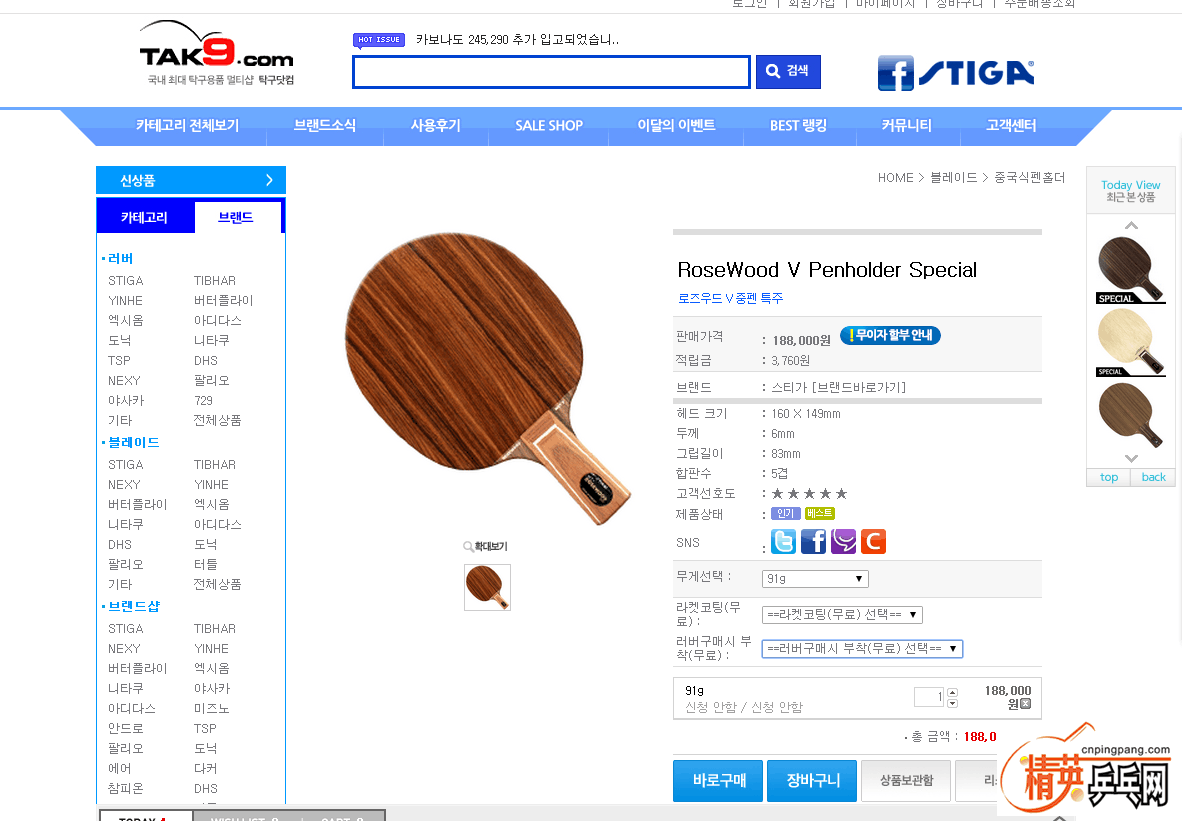Share product on Twitter
Screen dimensions: 1182x821
pos(783,541)
